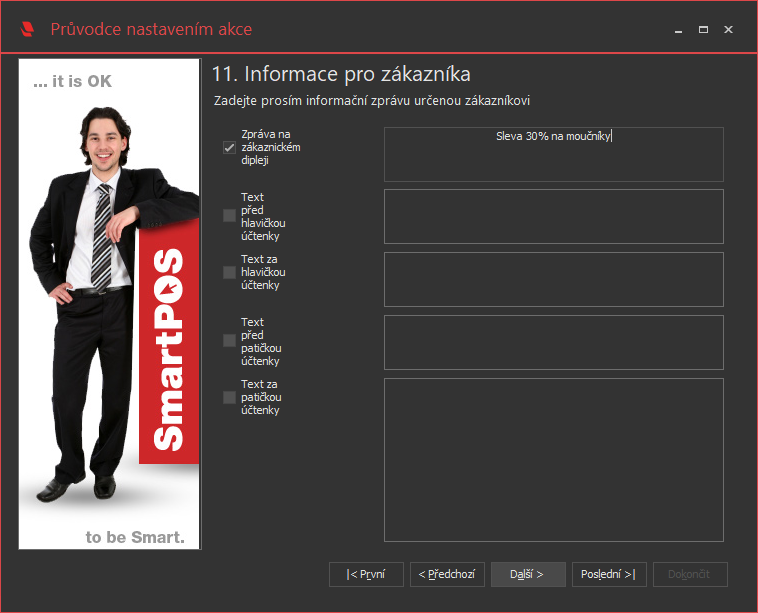Click the Text před patičkou účtenky label

tap(261, 341)
